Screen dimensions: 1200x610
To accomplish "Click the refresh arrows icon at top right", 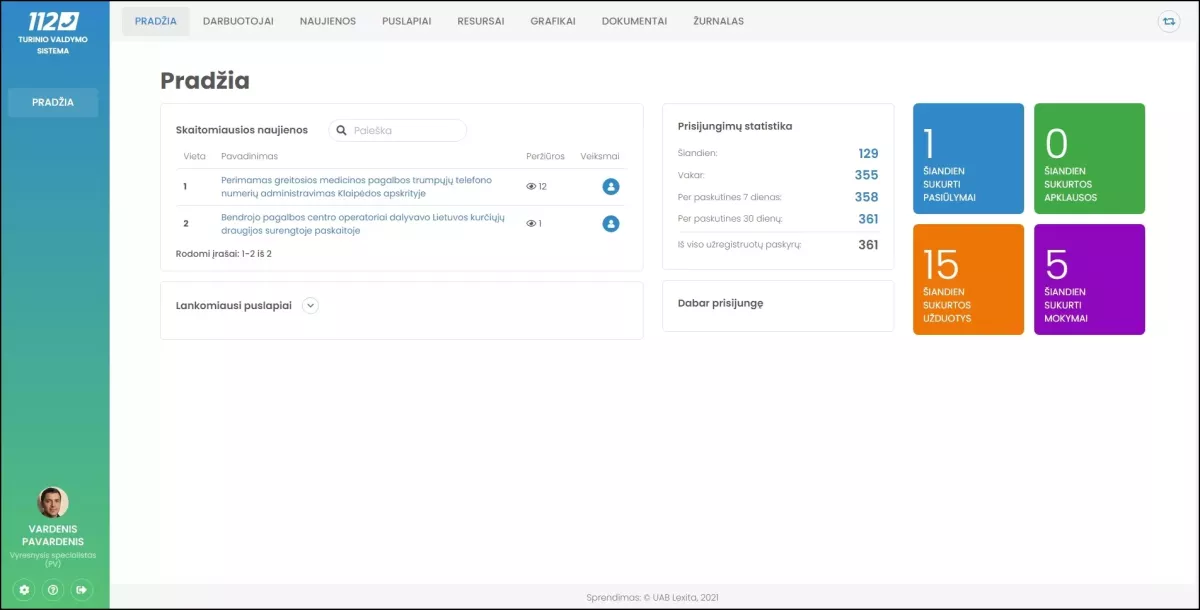I will click(1168, 21).
